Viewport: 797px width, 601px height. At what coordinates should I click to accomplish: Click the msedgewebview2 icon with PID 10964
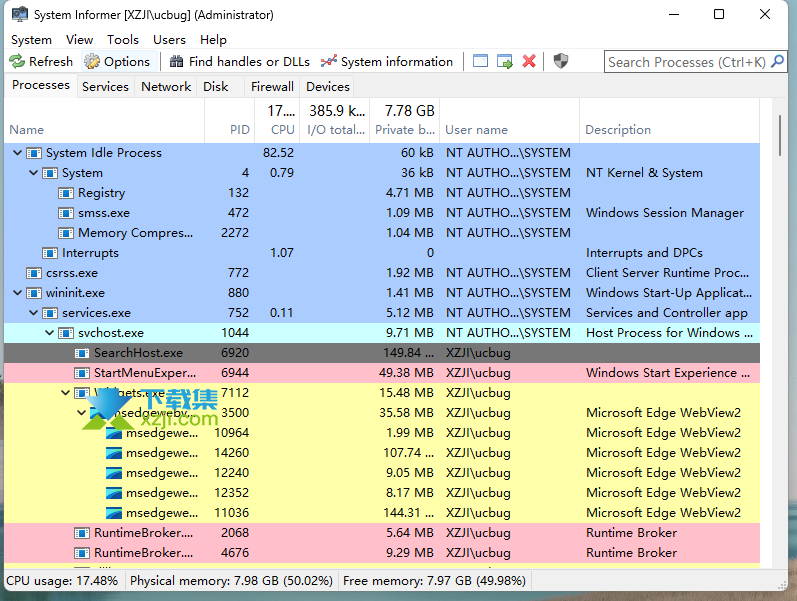point(114,433)
